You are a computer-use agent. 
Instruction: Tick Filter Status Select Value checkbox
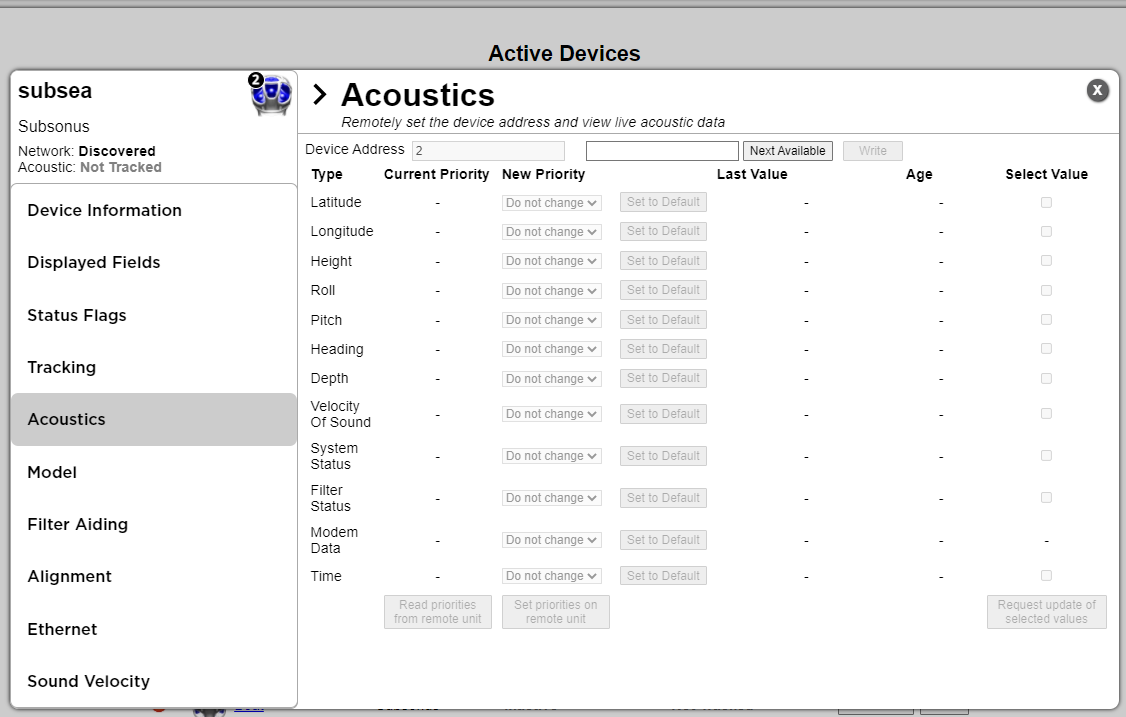click(1046, 498)
